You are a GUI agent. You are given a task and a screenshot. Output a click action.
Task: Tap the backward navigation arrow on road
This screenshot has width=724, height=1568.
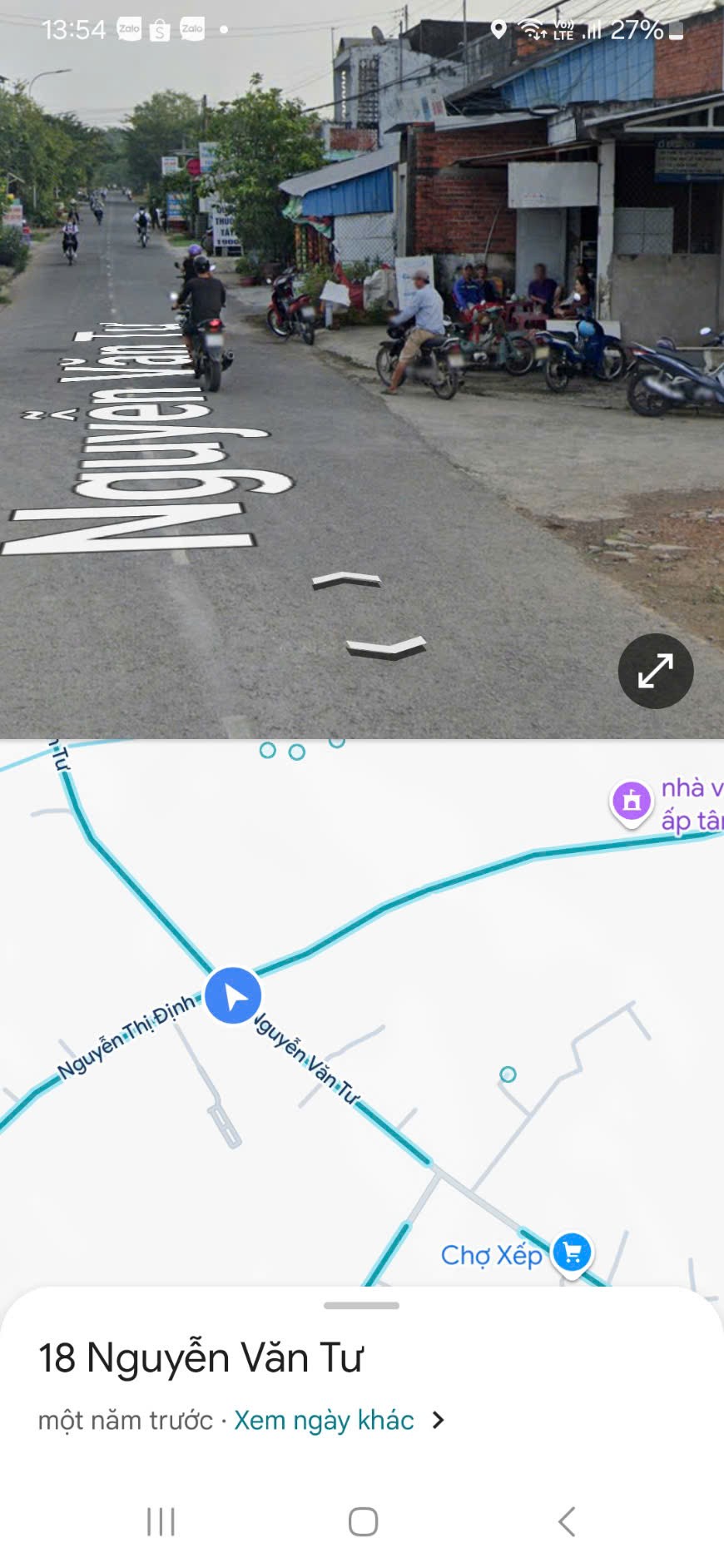tap(386, 648)
